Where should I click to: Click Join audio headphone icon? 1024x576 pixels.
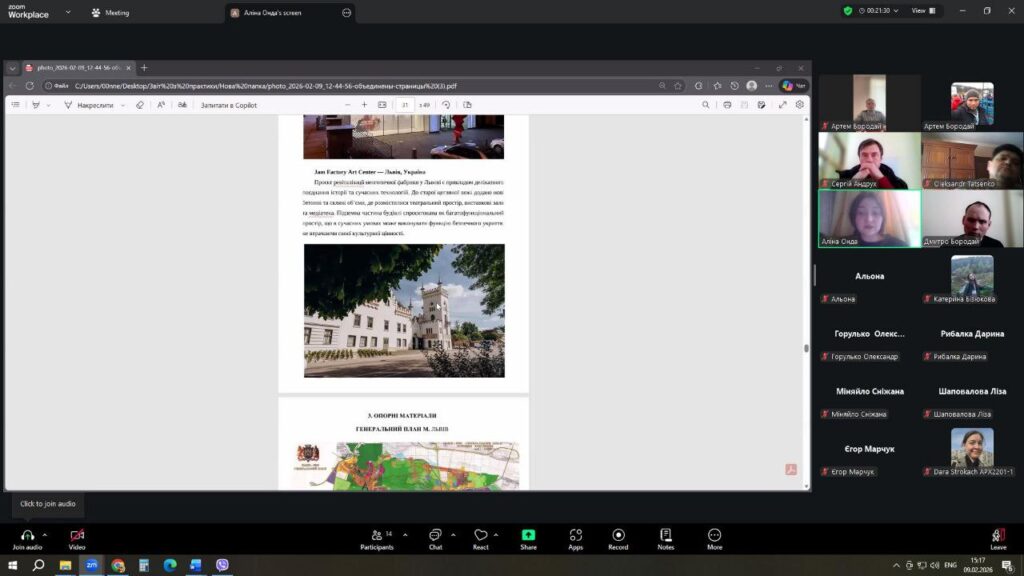click(27, 536)
